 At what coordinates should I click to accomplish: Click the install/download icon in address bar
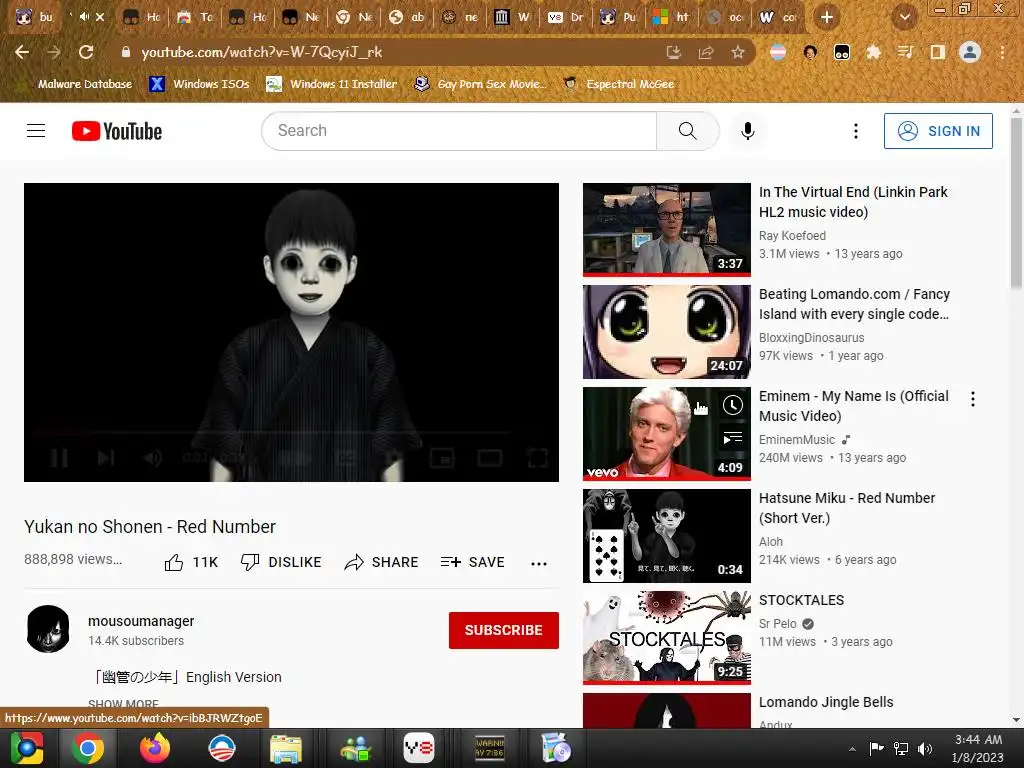click(x=674, y=52)
